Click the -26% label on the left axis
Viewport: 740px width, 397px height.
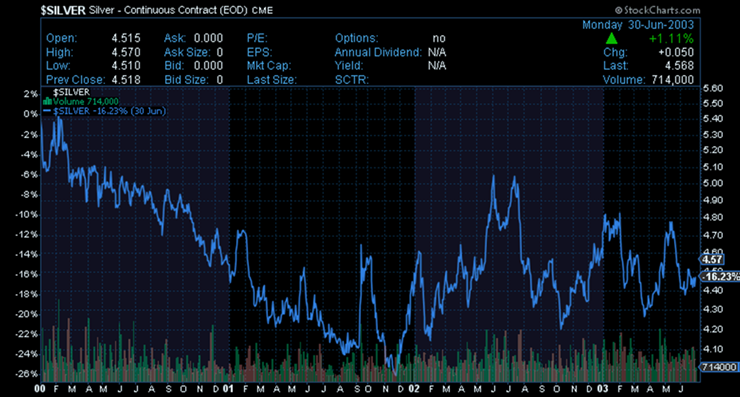pyautogui.click(x=26, y=374)
